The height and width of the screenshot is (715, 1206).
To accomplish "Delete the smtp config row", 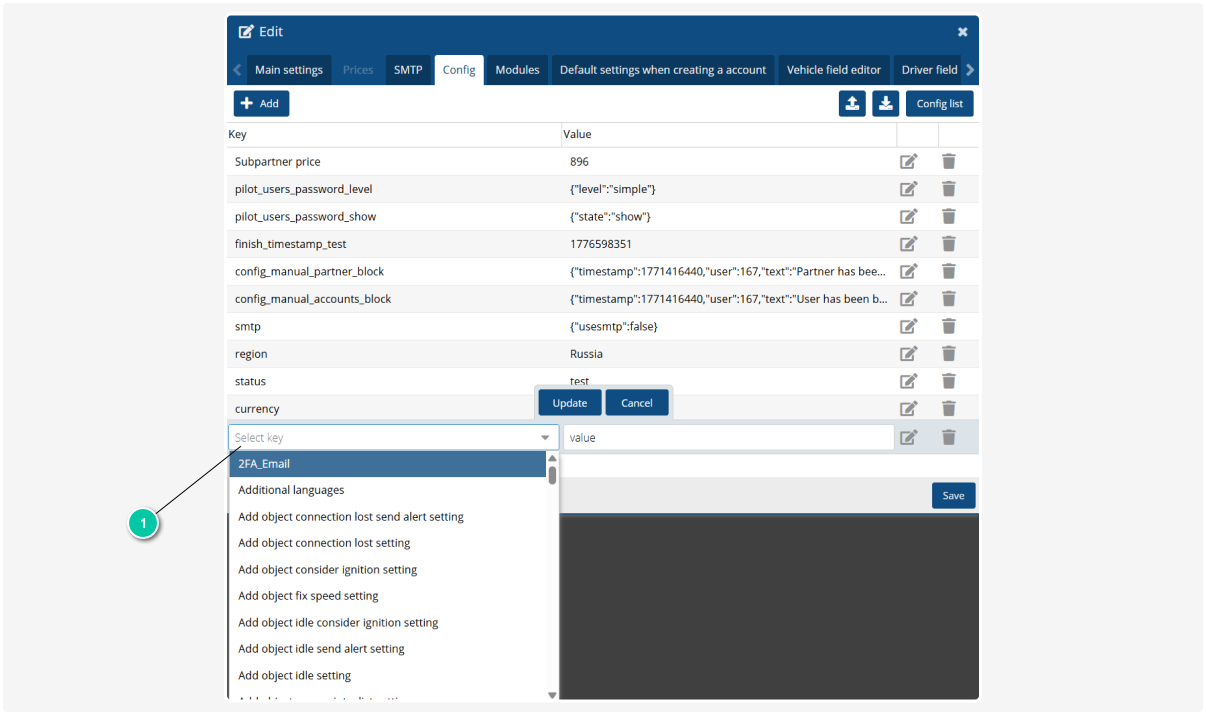I will coord(948,326).
